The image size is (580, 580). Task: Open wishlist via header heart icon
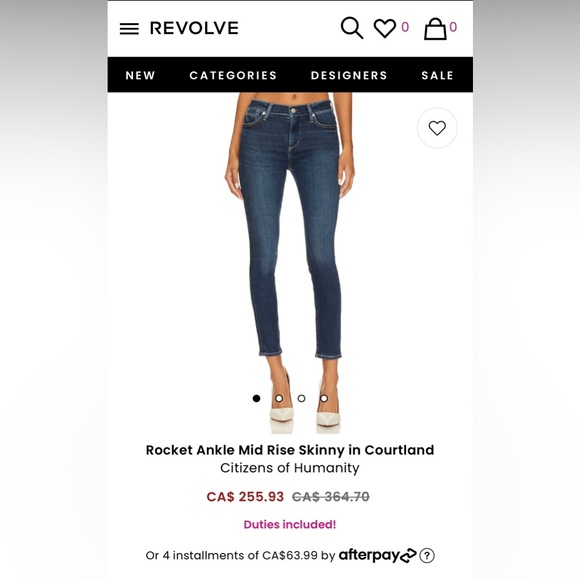(385, 28)
